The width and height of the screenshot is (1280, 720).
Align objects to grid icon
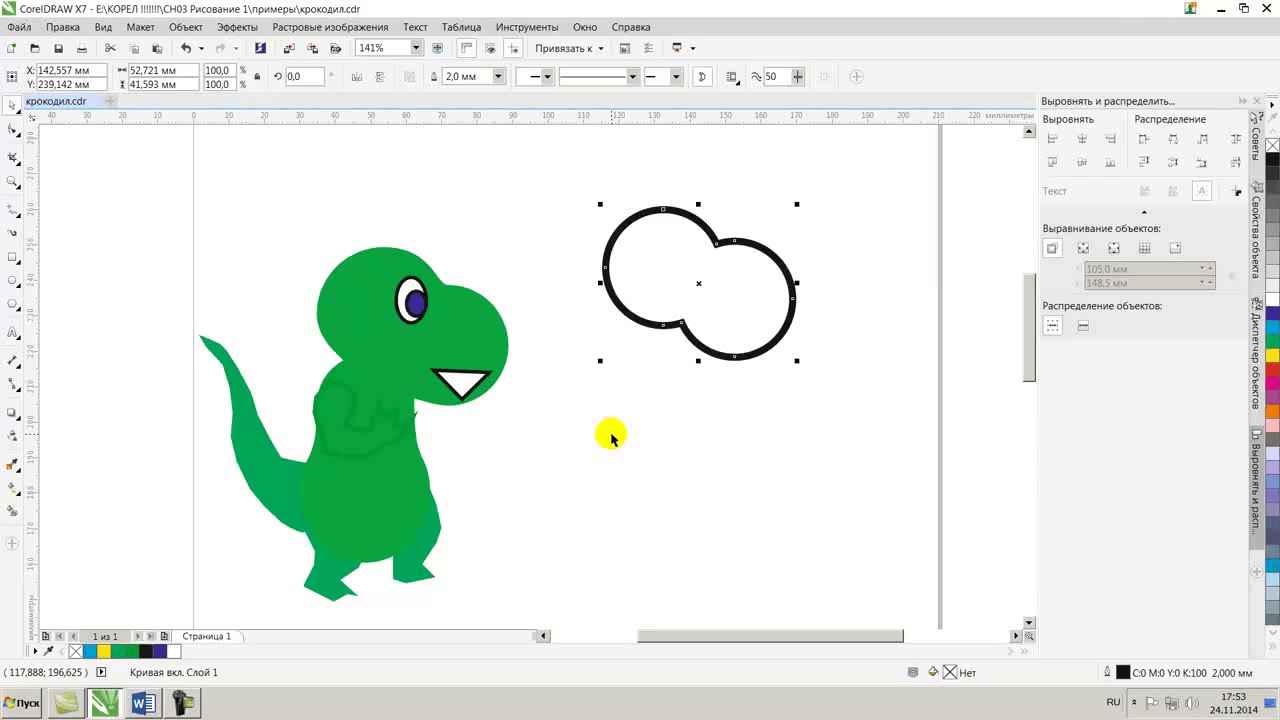click(1145, 248)
